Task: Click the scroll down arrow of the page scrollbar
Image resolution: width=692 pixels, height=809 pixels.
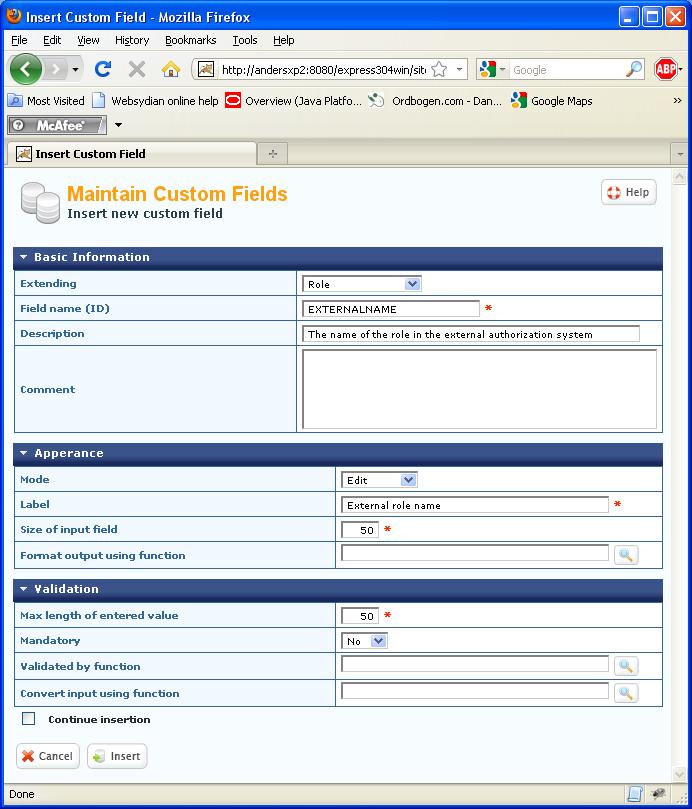Action: [679, 774]
